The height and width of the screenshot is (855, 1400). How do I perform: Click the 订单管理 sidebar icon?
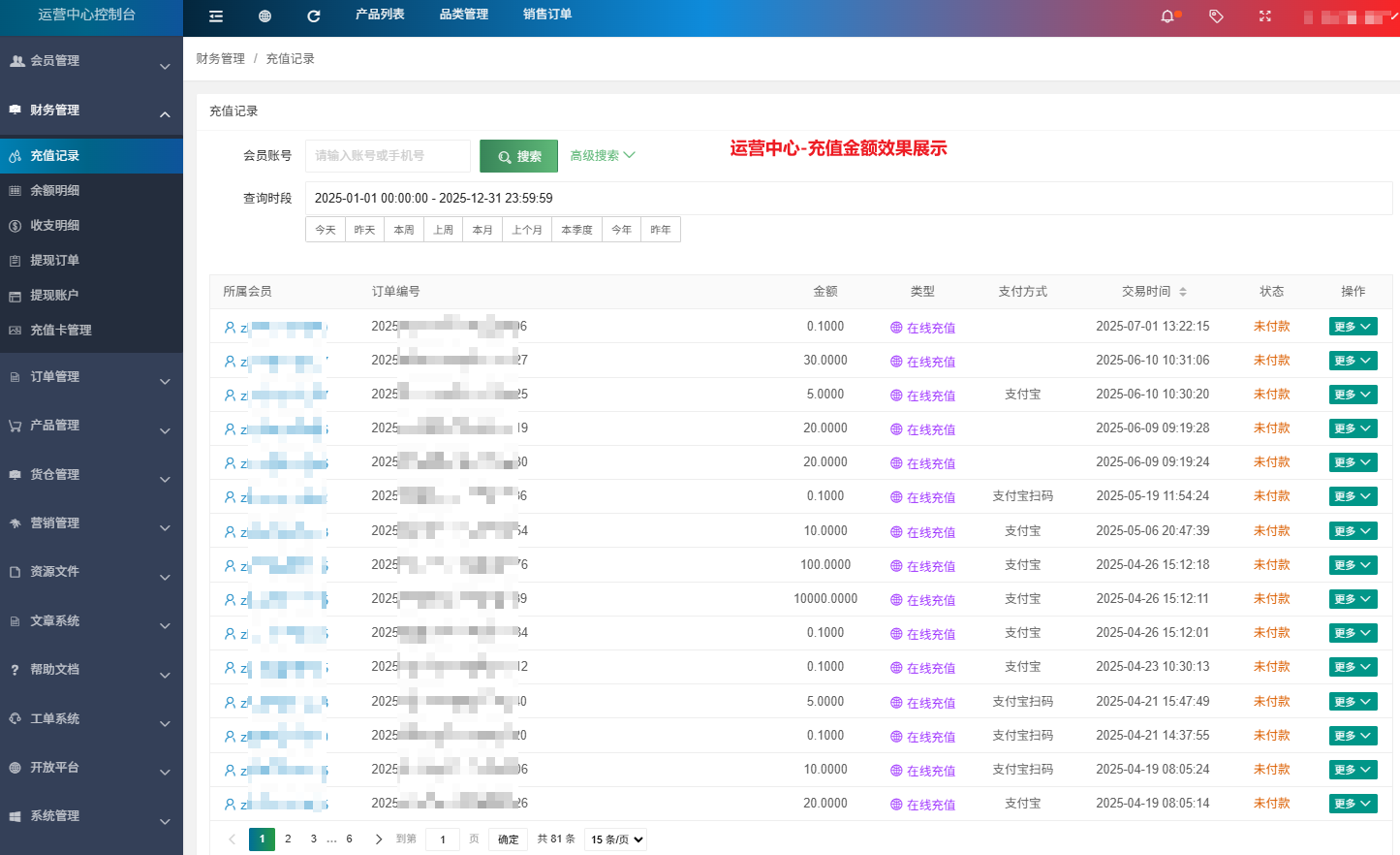pos(15,376)
